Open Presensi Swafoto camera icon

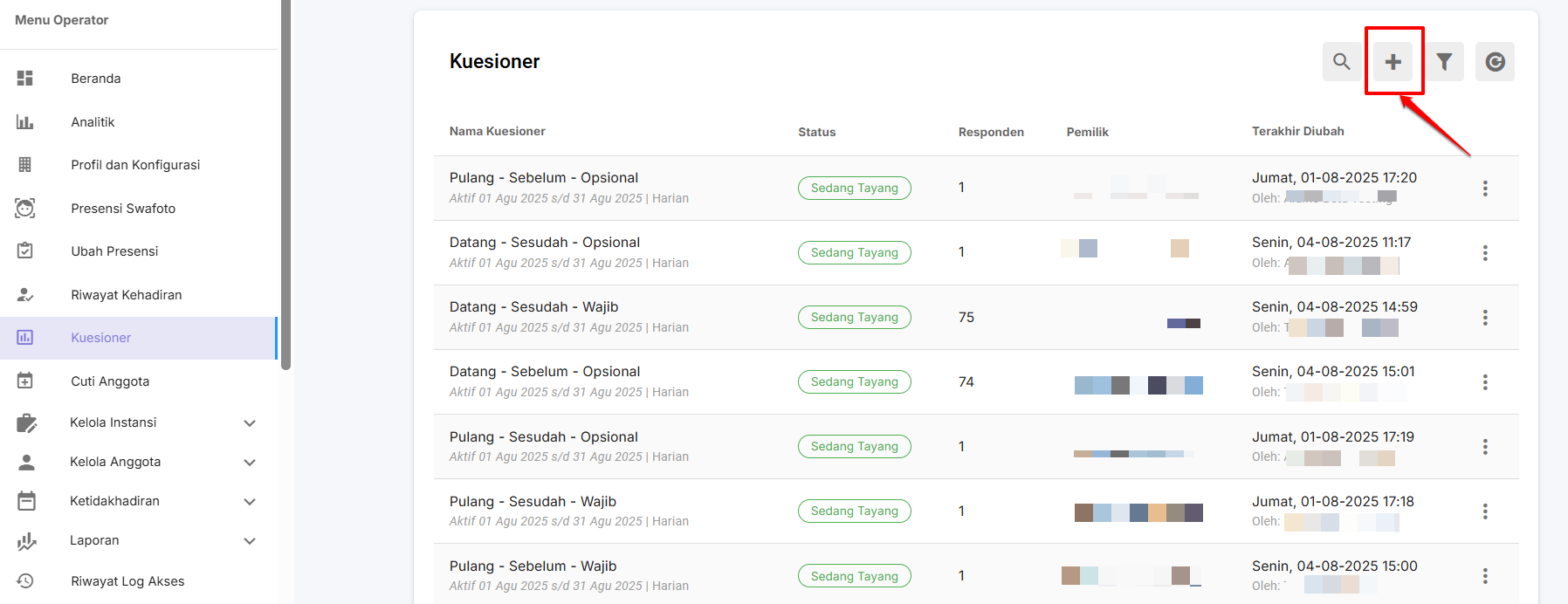(25, 209)
